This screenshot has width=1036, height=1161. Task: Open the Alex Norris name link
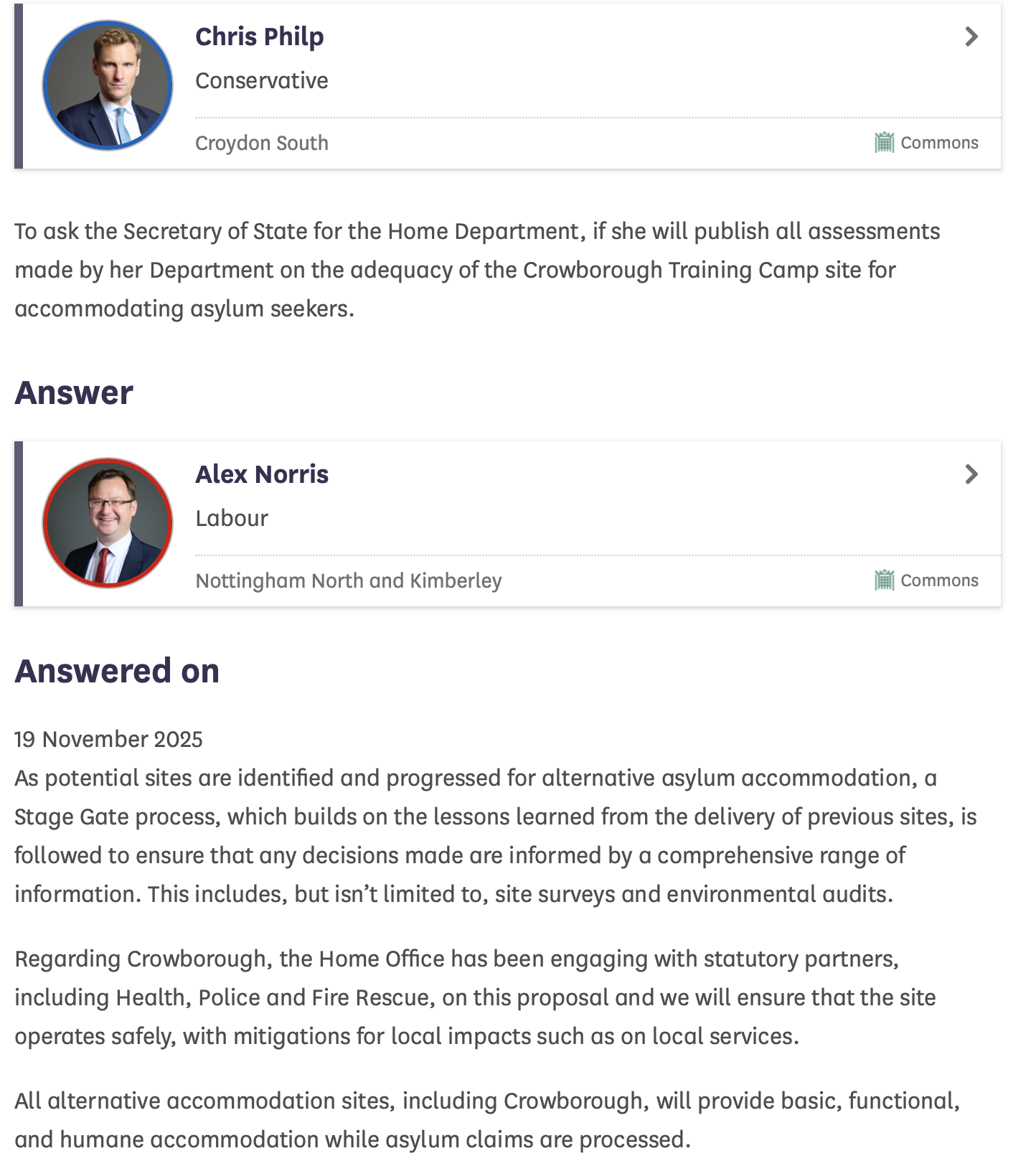(x=262, y=474)
